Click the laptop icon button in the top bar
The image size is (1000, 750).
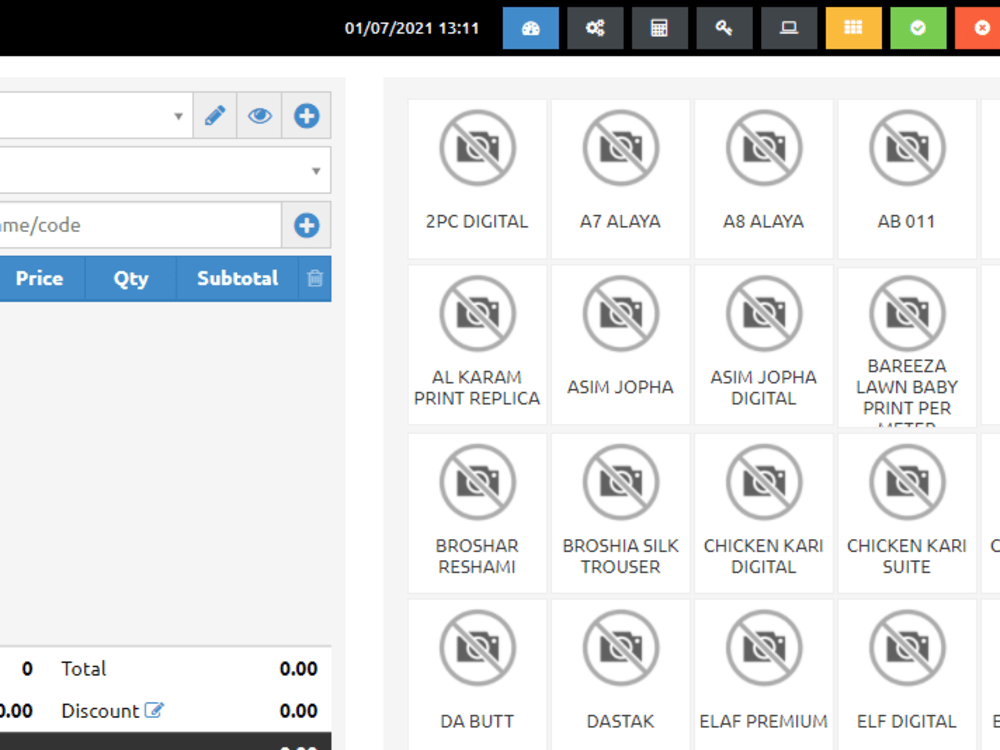789,28
